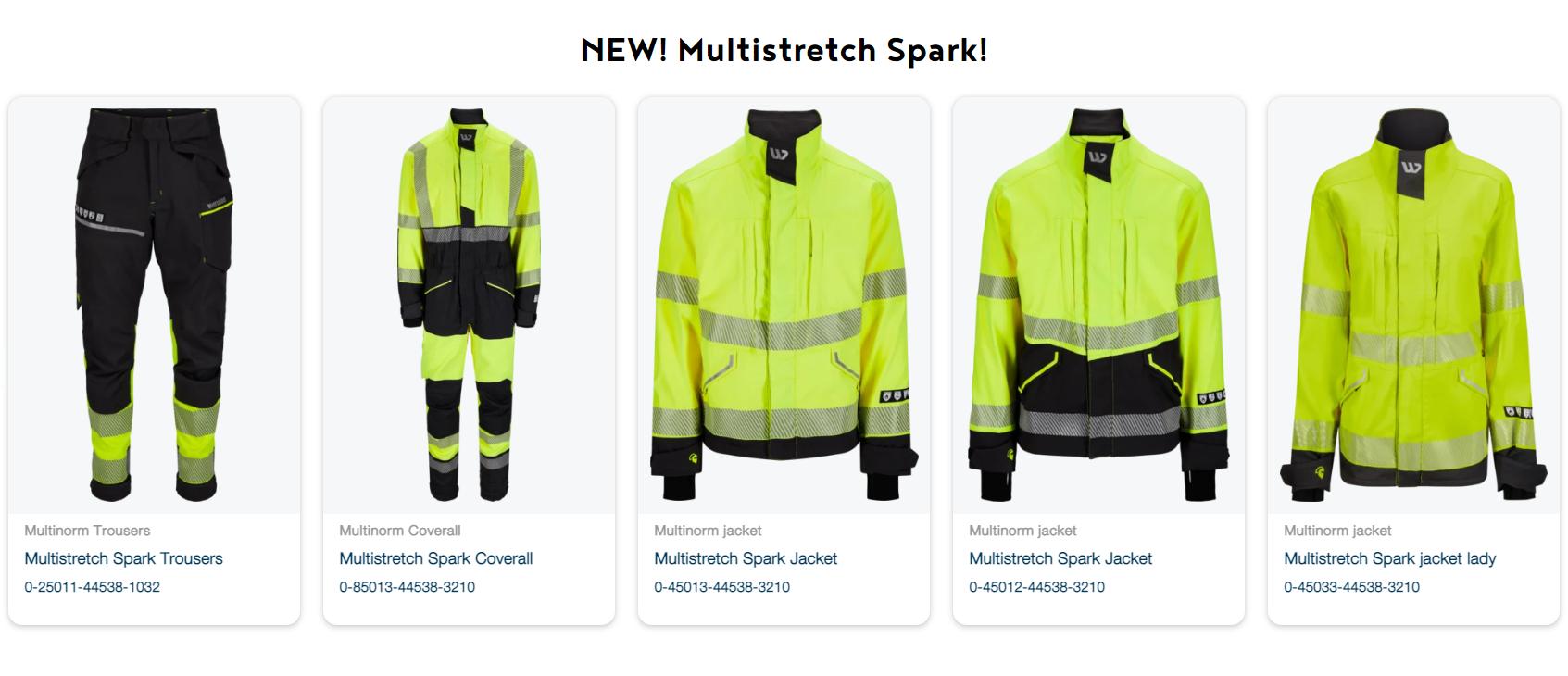Click the Multinorm jacket label above article 0-45012
Image resolution: width=1568 pixels, height=676 pixels.
coord(1022,531)
